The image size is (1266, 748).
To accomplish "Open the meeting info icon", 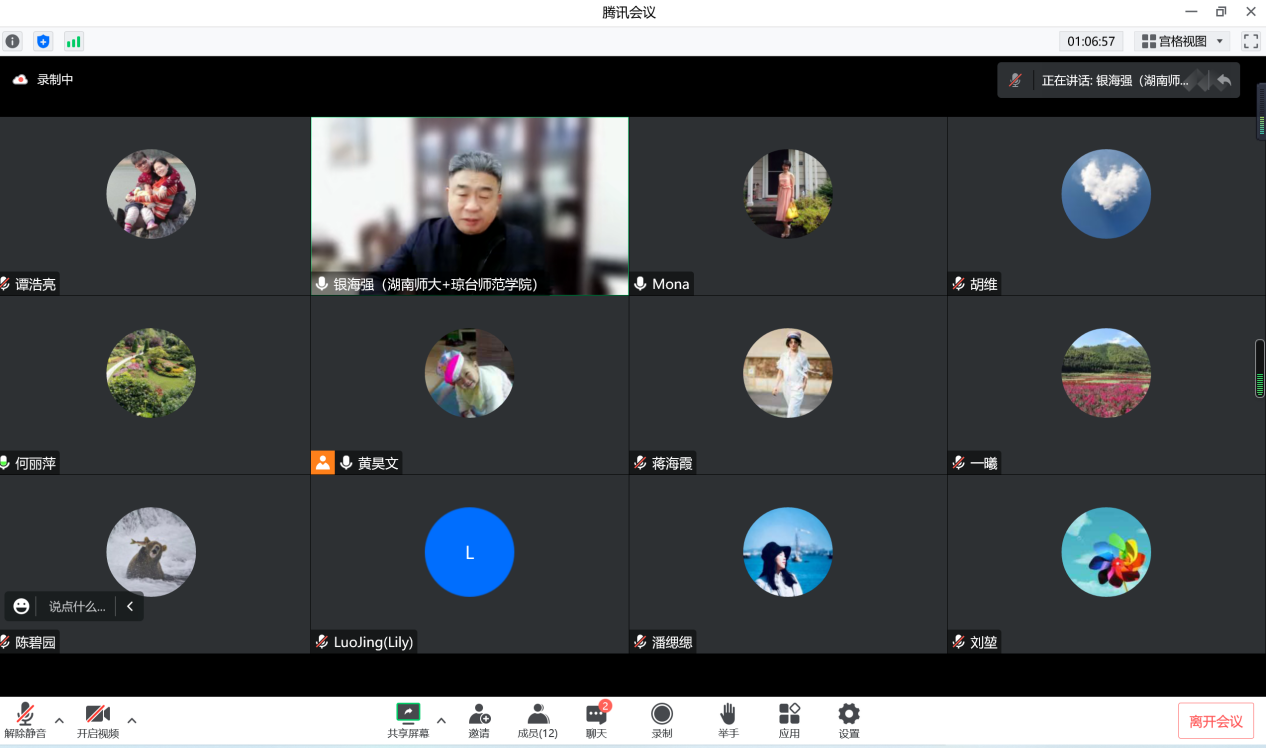I will (x=12, y=41).
